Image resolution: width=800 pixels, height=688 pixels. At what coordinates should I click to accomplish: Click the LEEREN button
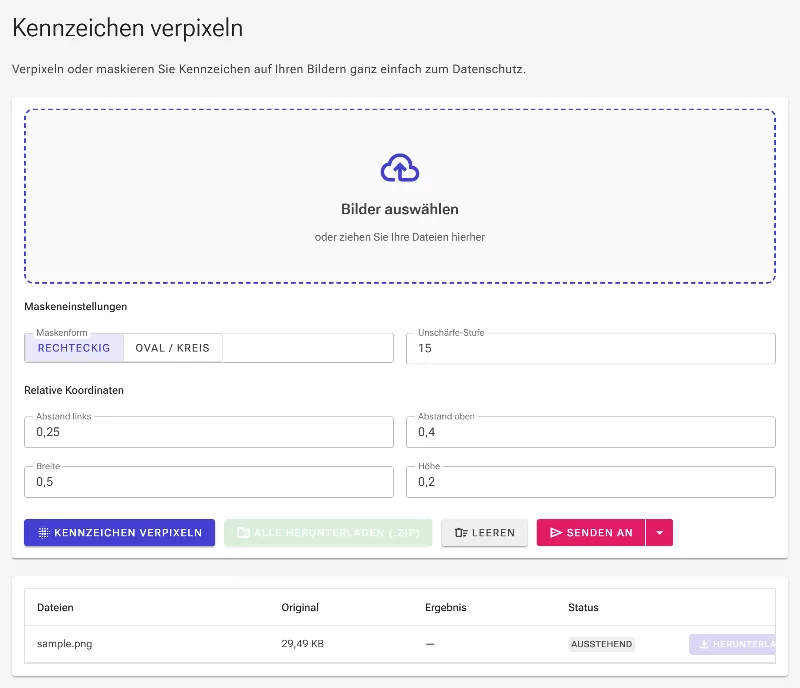pos(484,533)
